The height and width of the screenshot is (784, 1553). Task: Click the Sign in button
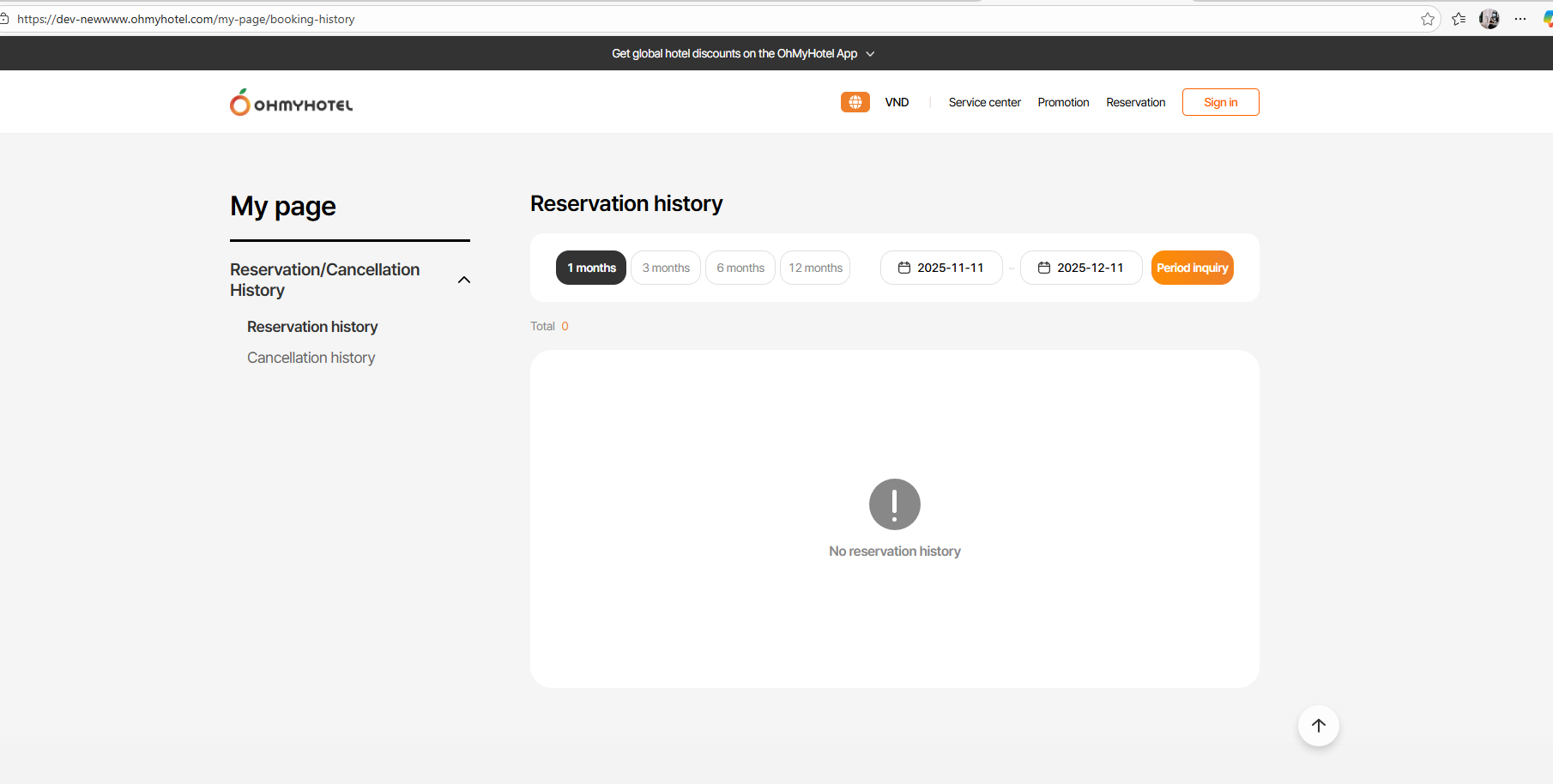[1220, 102]
